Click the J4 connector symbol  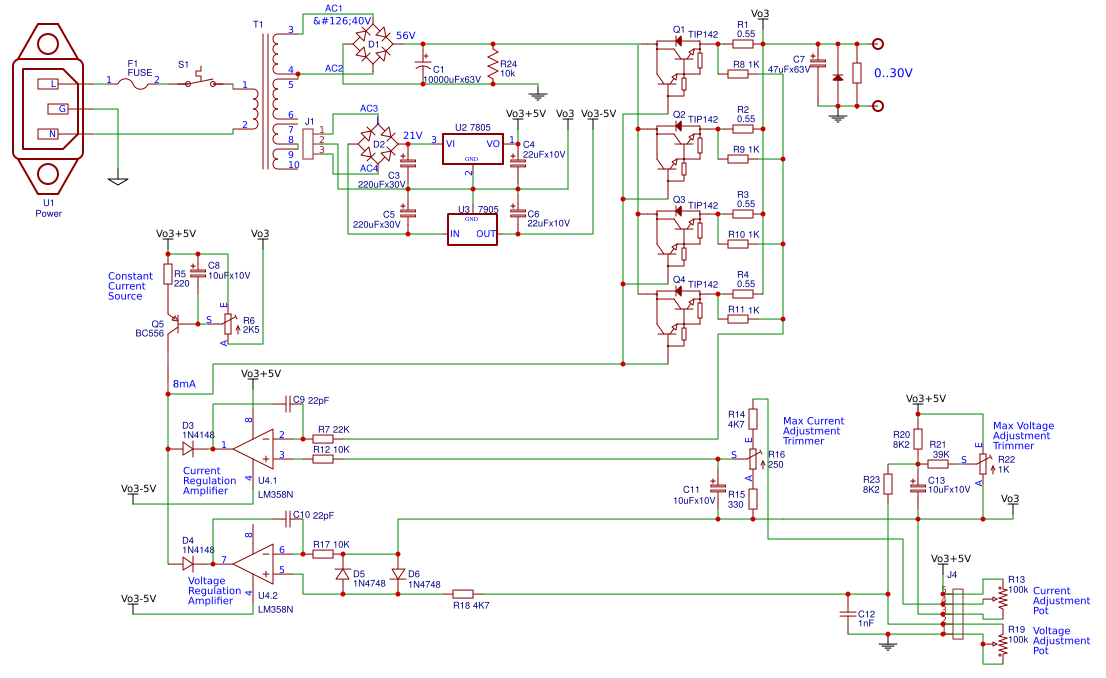(x=955, y=613)
